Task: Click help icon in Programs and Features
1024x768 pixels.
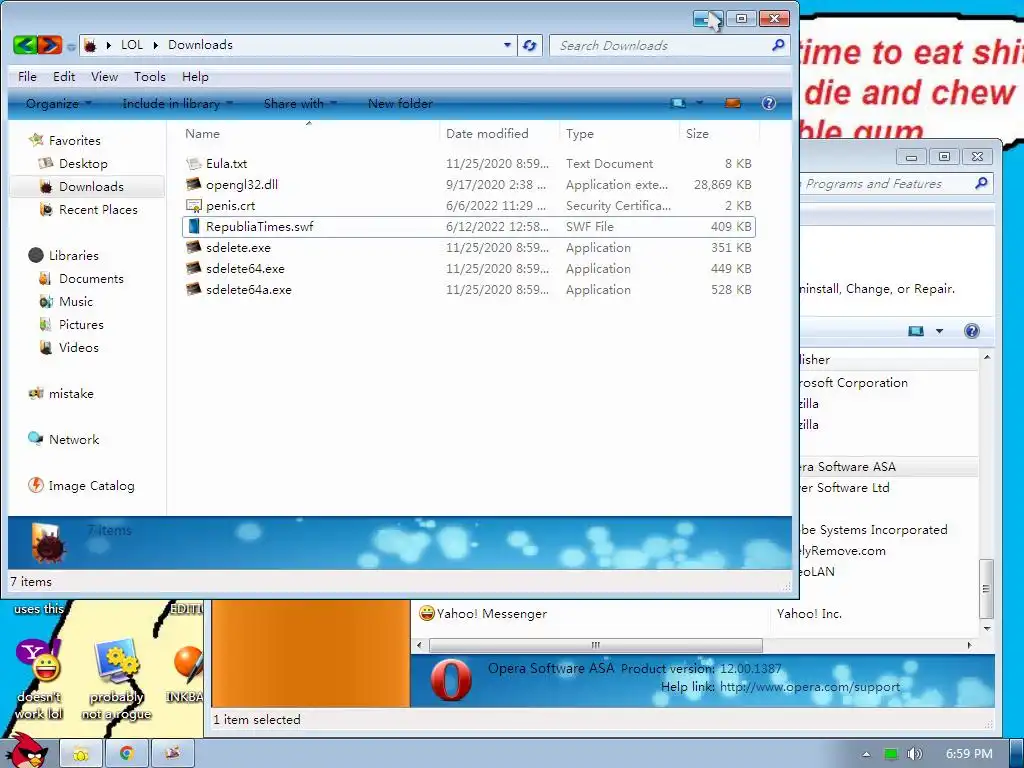Action: 972,331
